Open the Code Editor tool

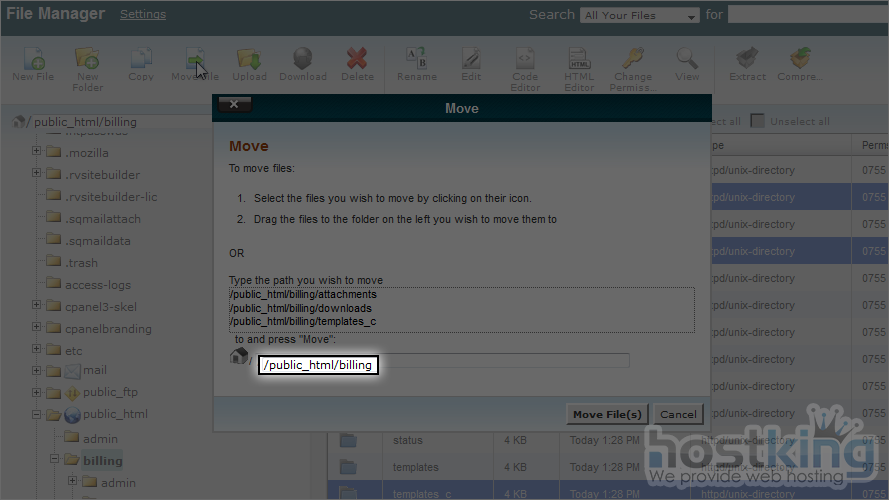(x=525, y=62)
